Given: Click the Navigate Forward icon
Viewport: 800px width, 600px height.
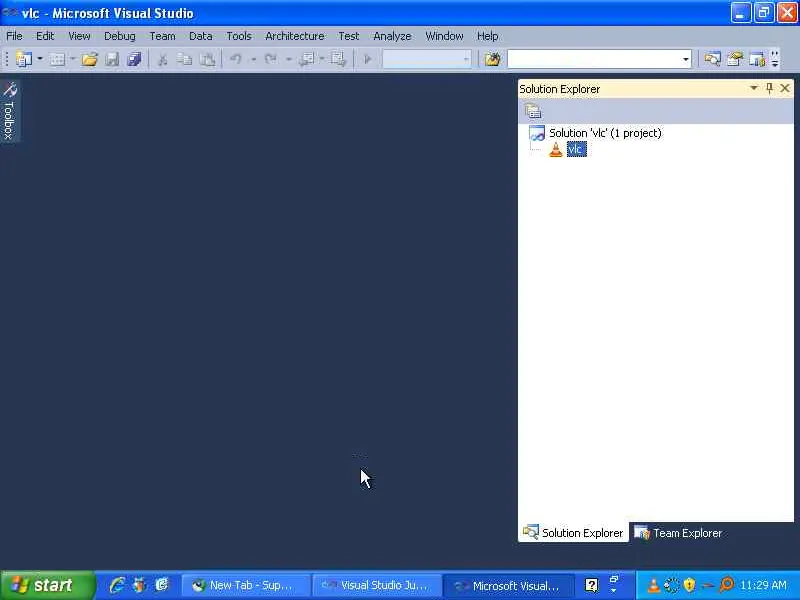Looking at the screenshot, I should pos(337,59).
